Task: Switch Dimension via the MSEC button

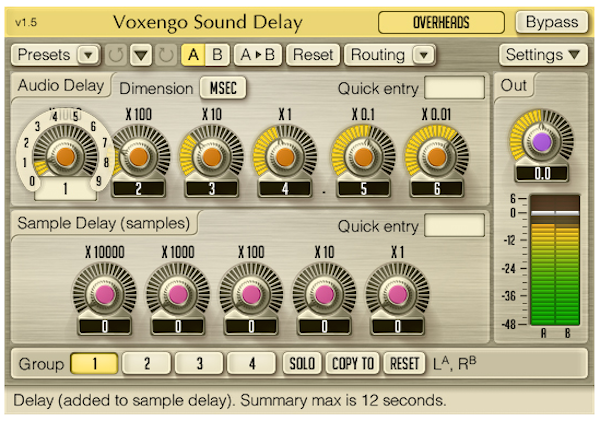Action: coord(223,88)
